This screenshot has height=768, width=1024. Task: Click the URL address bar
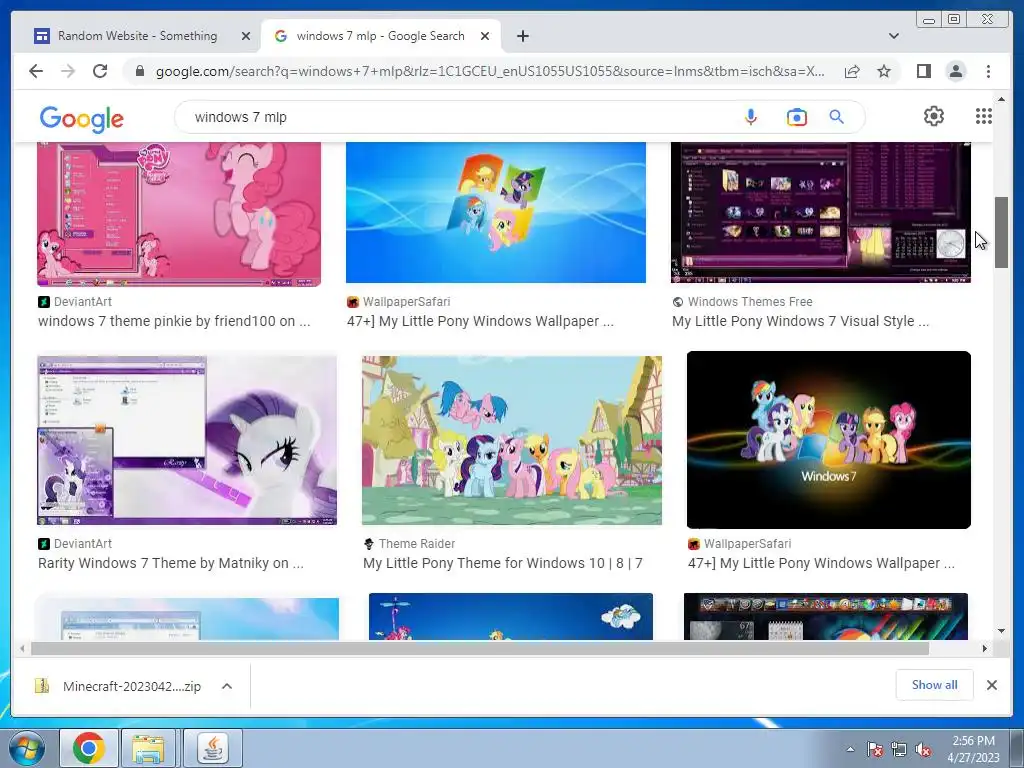tap(490, 71)
